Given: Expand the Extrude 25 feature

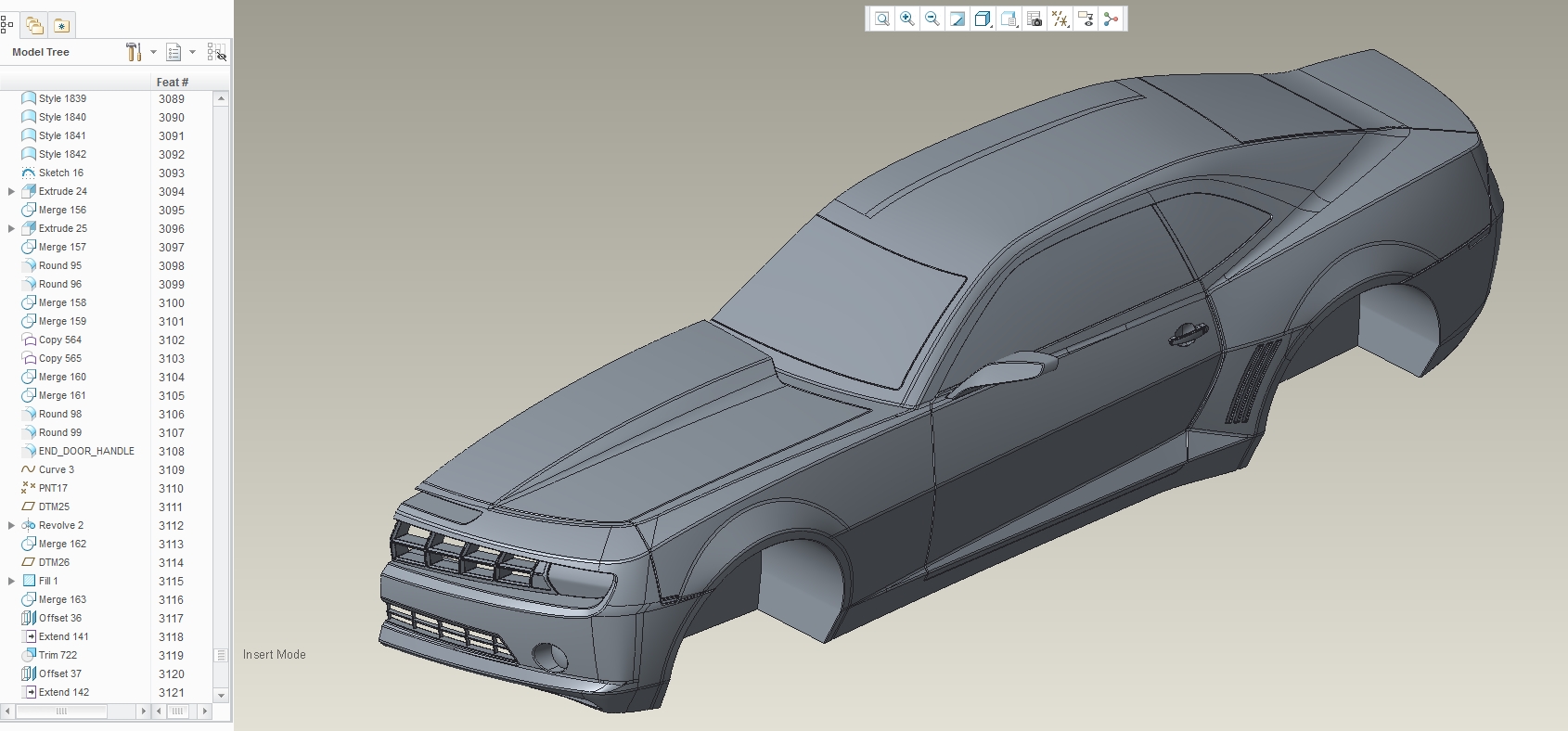Looking at the screenshot, I should pos(11,228).
